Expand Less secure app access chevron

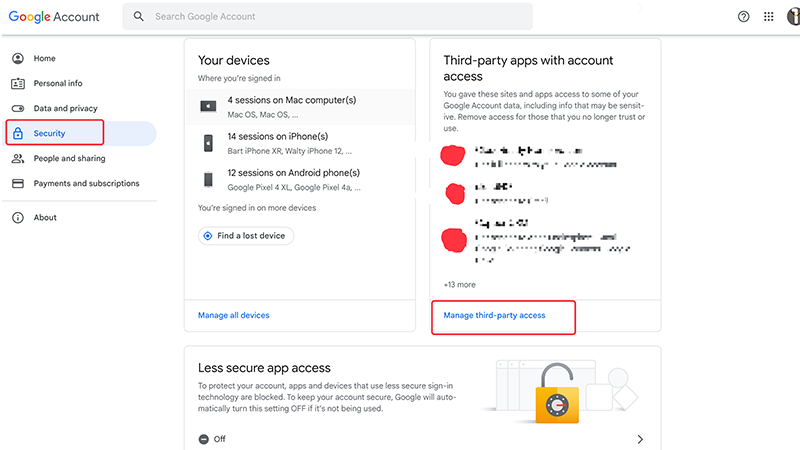coord(640,439)
